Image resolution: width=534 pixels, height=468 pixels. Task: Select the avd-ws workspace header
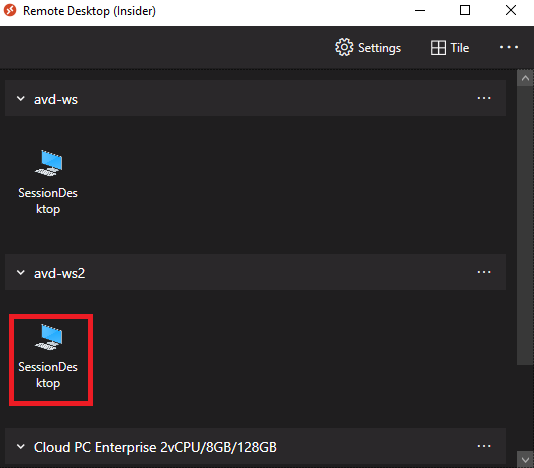[255, 98]
